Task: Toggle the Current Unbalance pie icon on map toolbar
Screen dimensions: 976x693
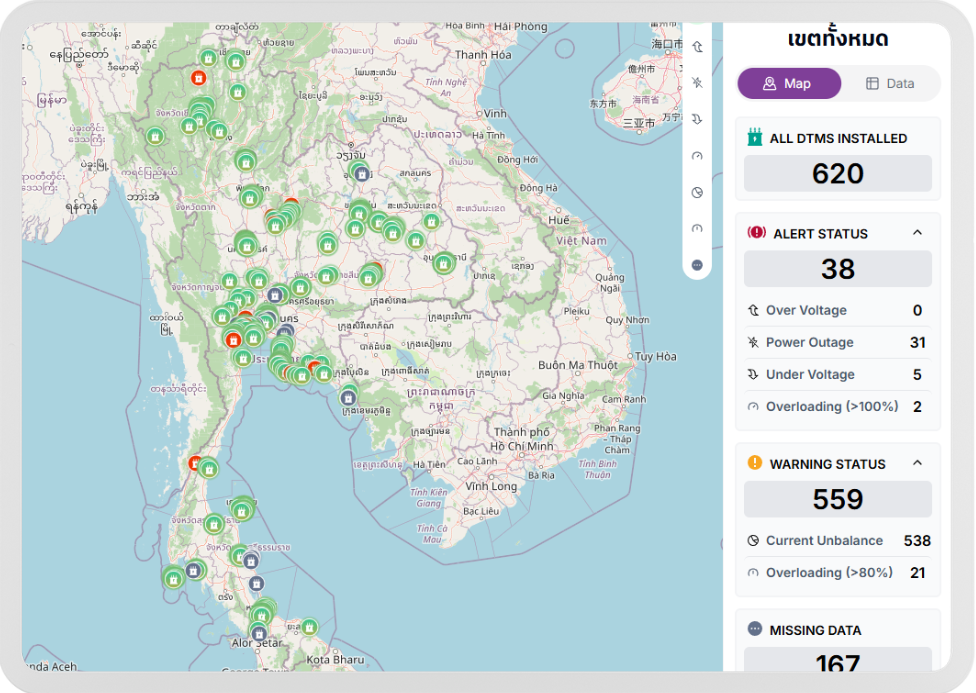Action: coord(697,192)
